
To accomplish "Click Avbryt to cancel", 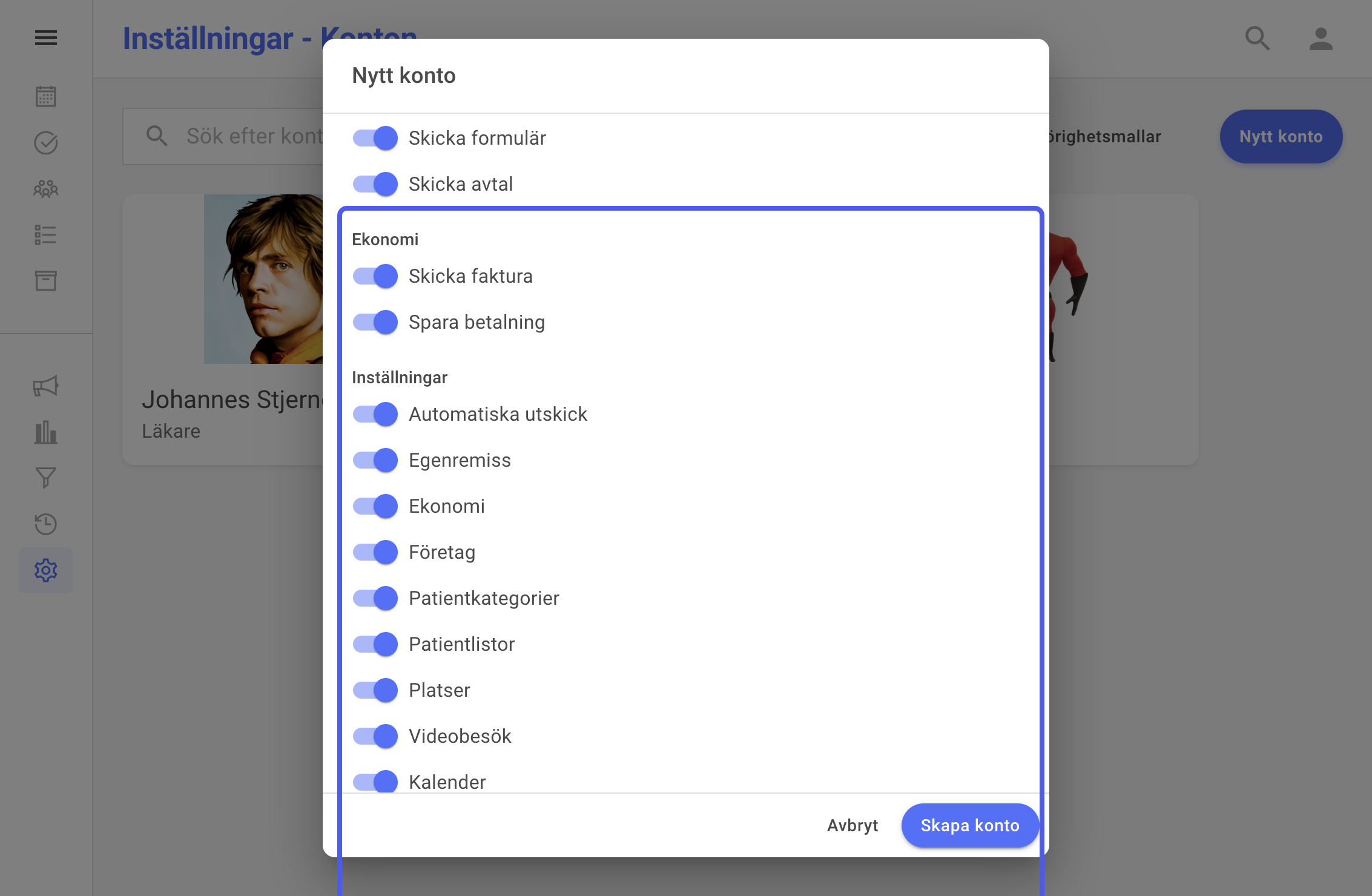I will [x=853, y=825].
